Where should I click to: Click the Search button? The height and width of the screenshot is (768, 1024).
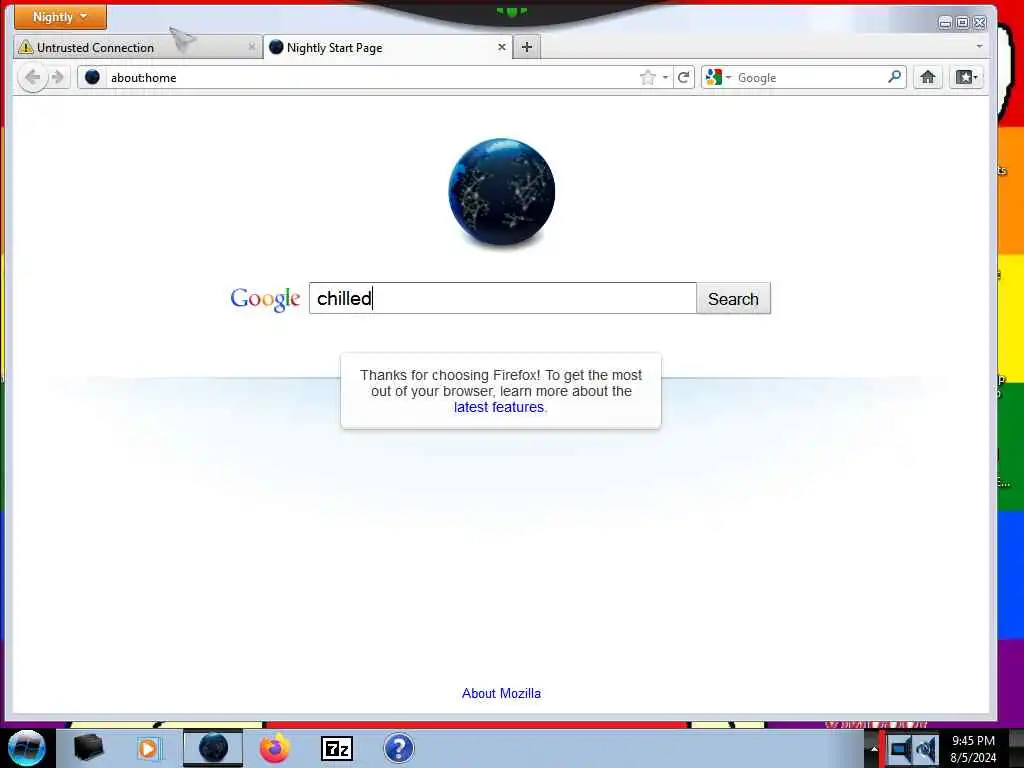tap(733, 298)
